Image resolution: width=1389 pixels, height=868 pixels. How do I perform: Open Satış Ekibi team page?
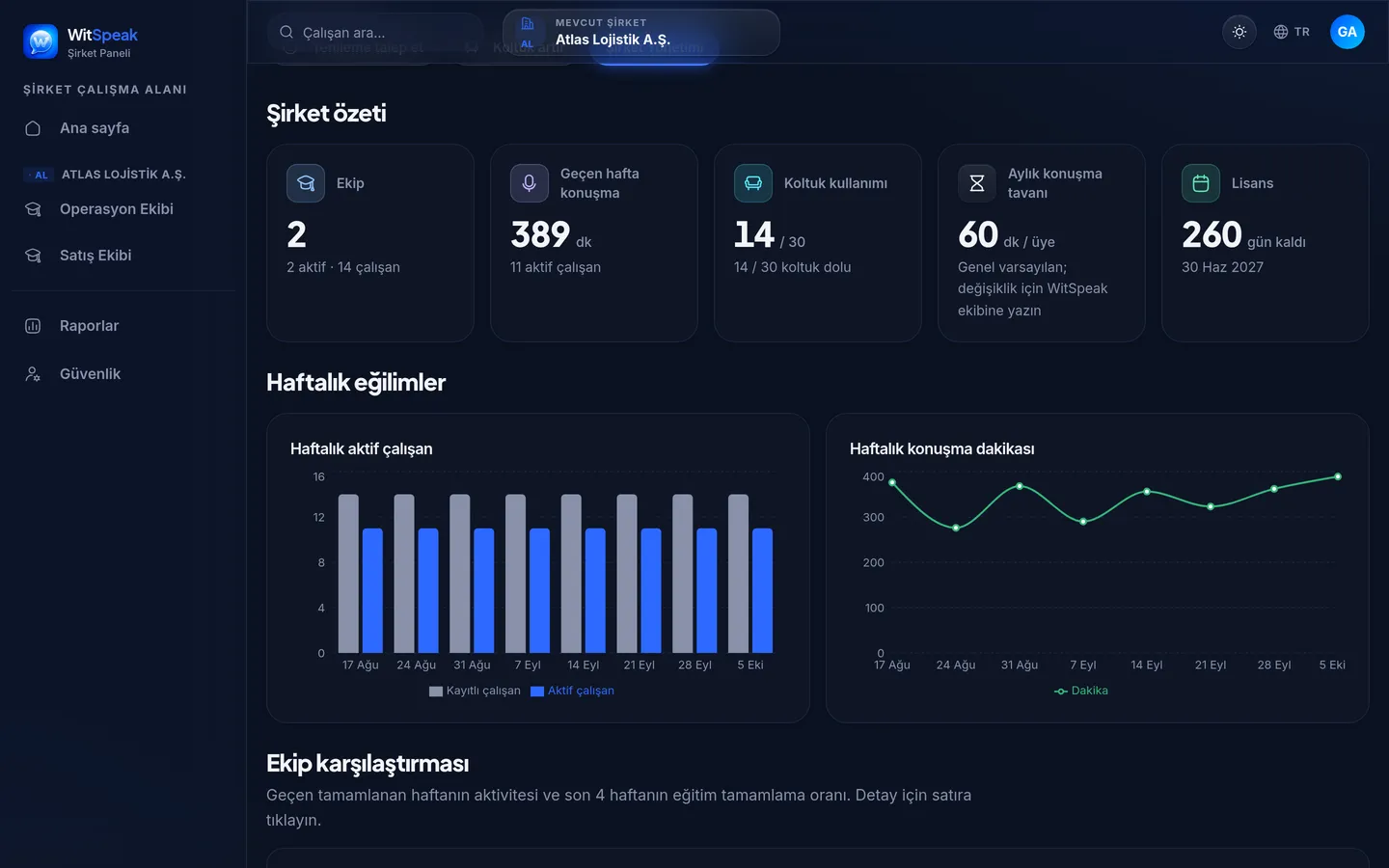tap(123, 256)
